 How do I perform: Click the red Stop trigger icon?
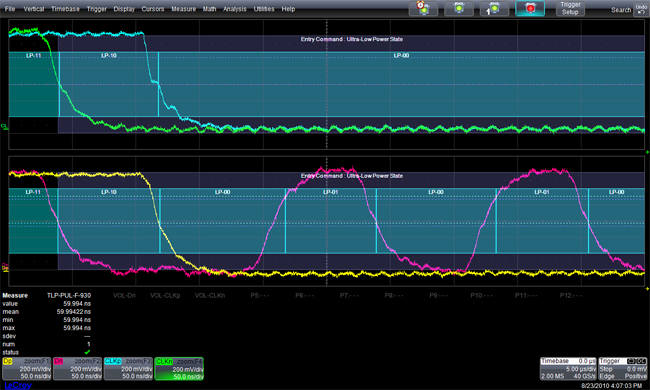(x=530, y=8)
